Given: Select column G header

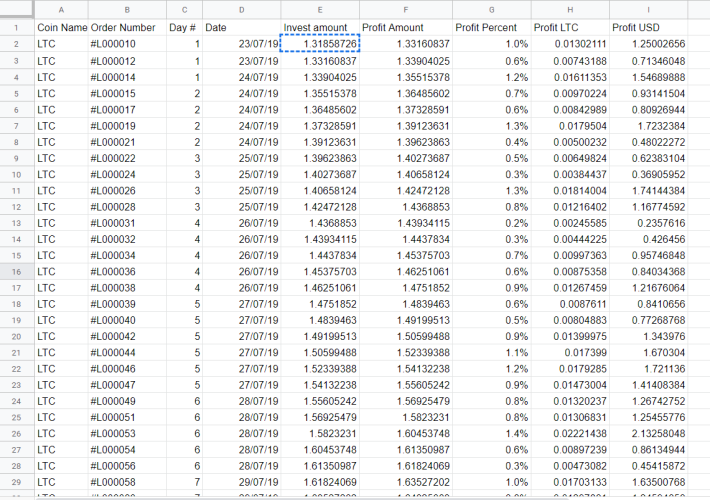Looking at the screenshot, I should pos(491,10).
